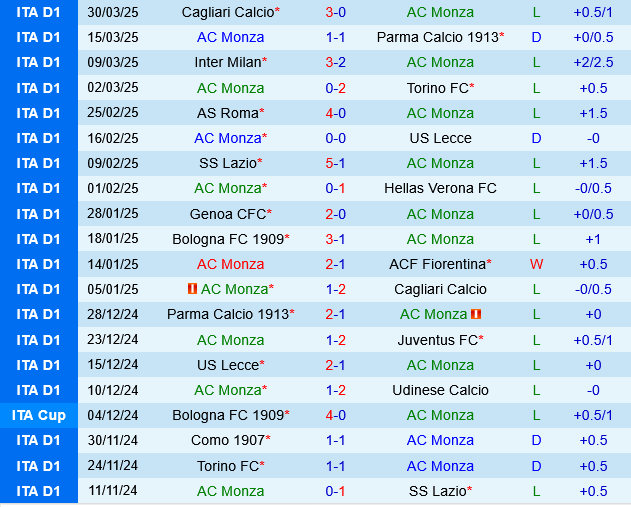Open AS Roma team link

click(227, 113)
